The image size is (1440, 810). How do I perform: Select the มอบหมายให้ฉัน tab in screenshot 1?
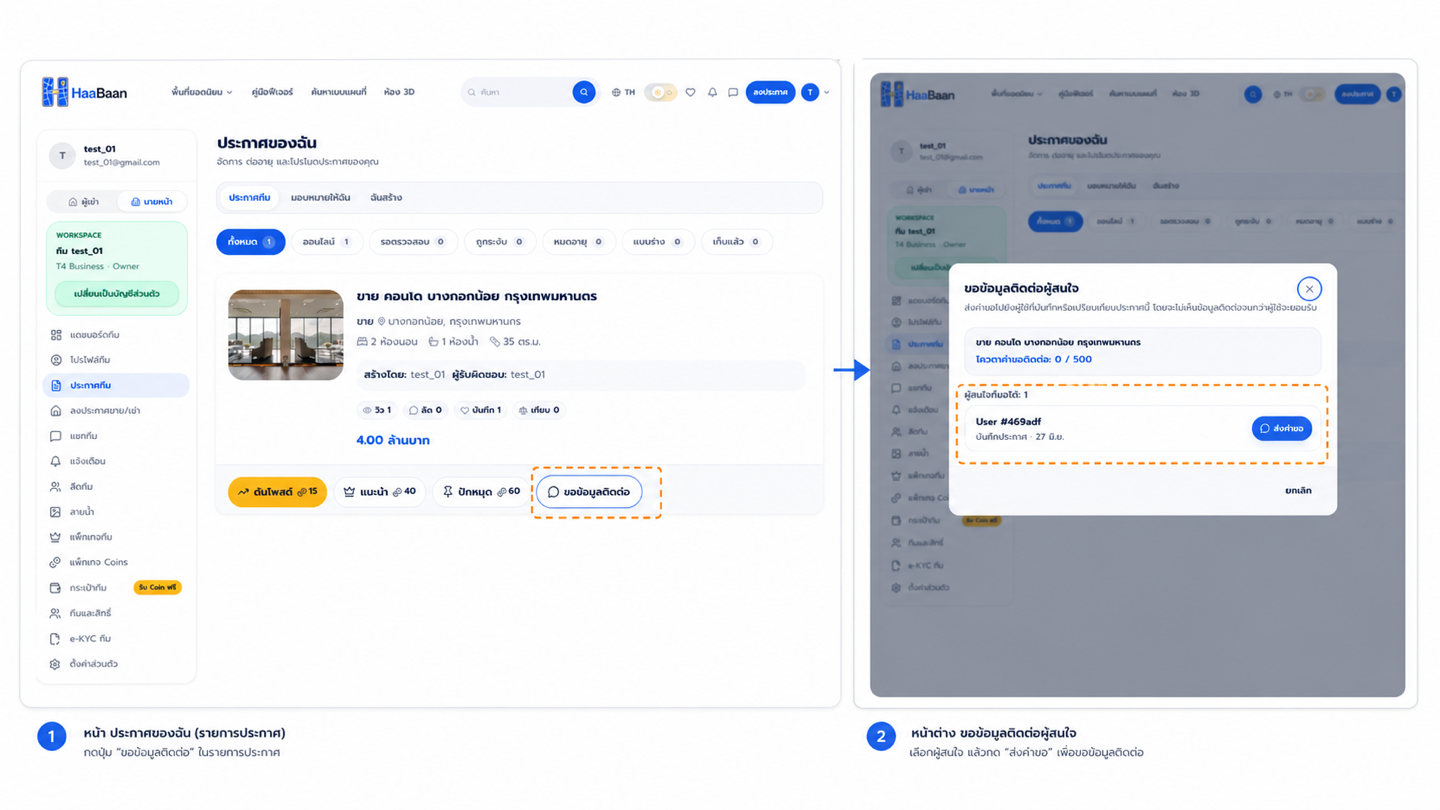(x=320, y=198)
